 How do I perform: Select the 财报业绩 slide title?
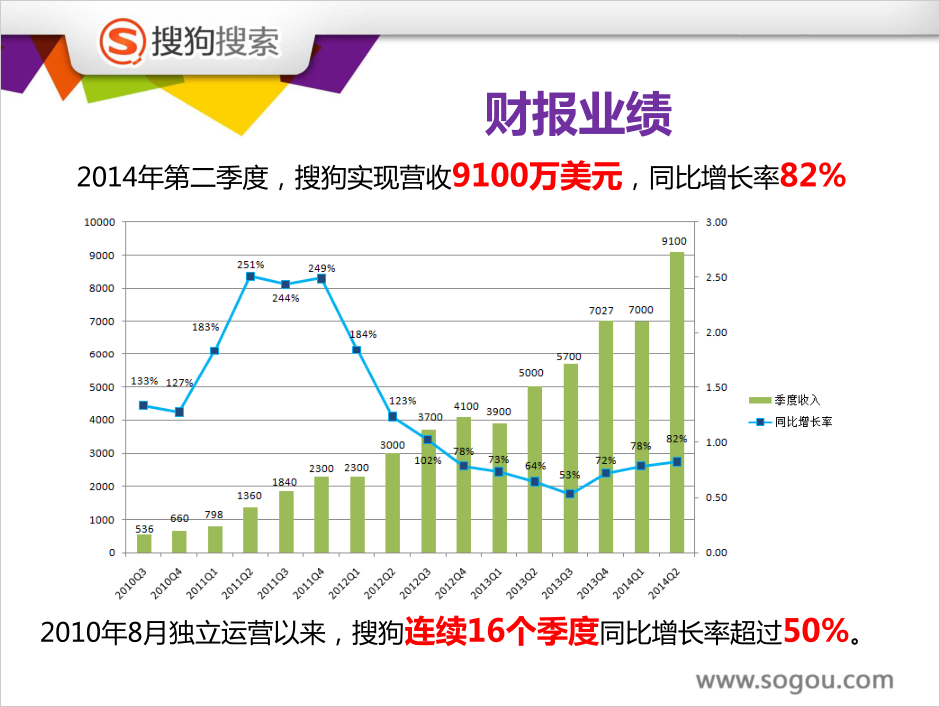pyautogui.click(x=578, y=114)
